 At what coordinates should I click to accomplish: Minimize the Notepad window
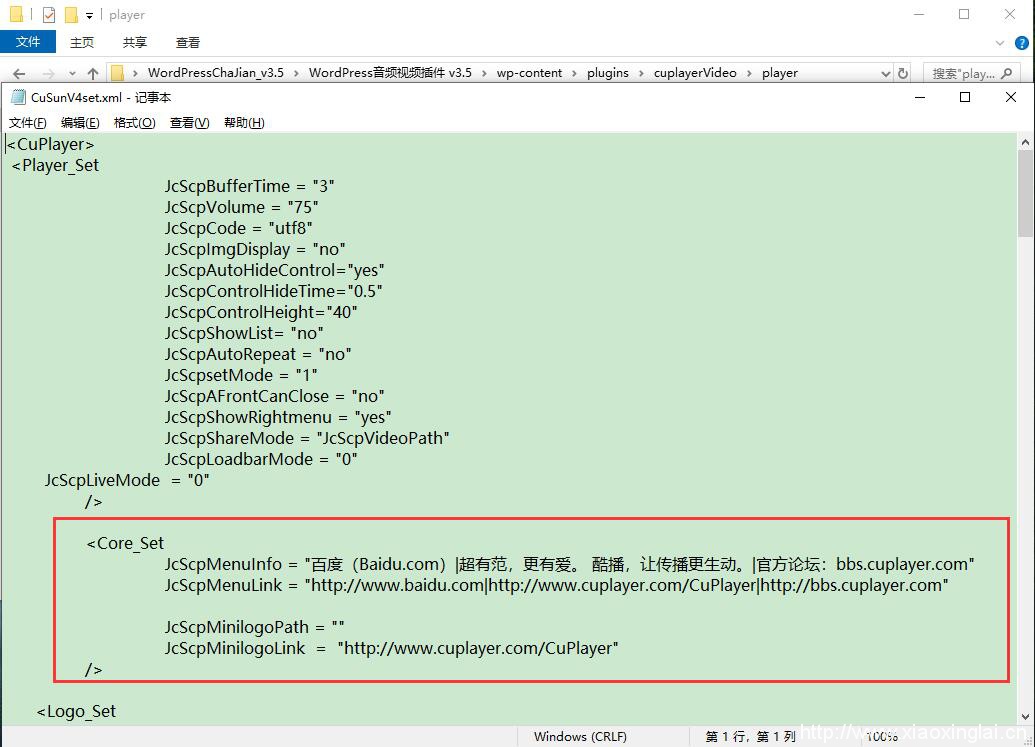pyautogui.click(x=920, y=98)
